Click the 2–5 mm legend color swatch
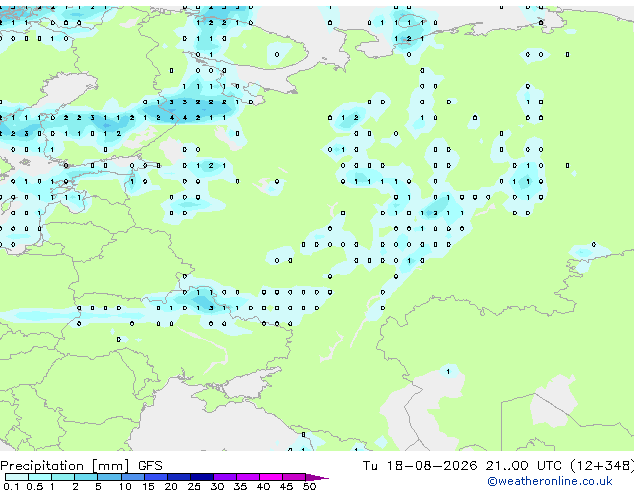This screenshot has width=634, height=490. click(86, 477)
